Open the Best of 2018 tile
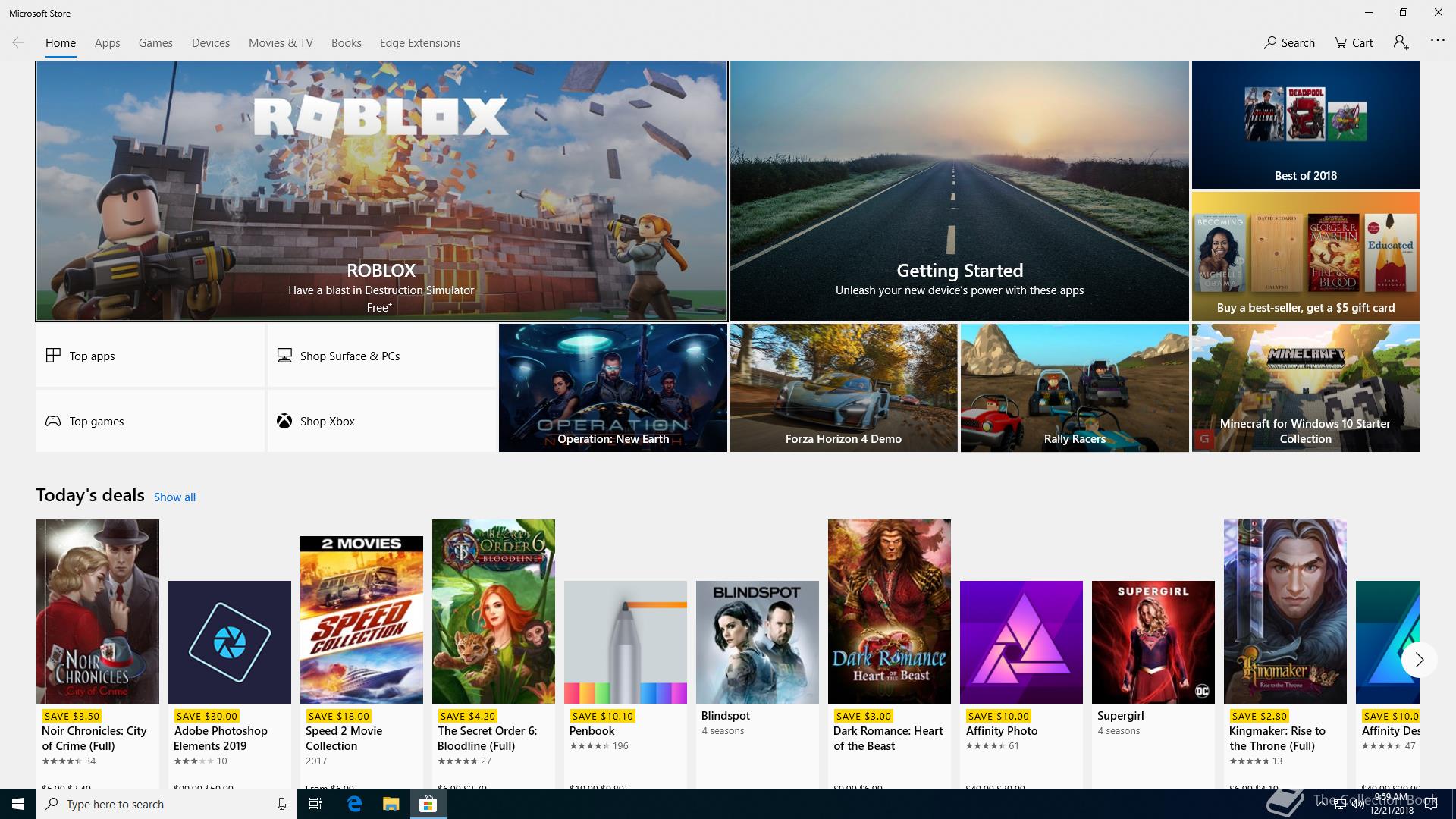 [x=1305, y=124]
